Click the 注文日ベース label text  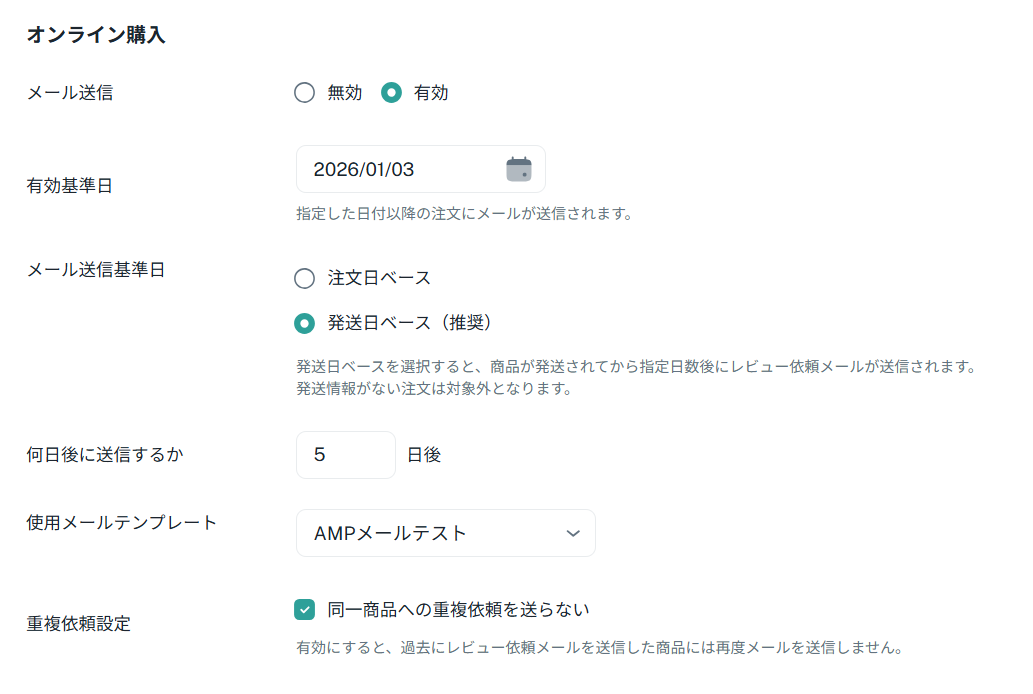click(x=379, y=278)
